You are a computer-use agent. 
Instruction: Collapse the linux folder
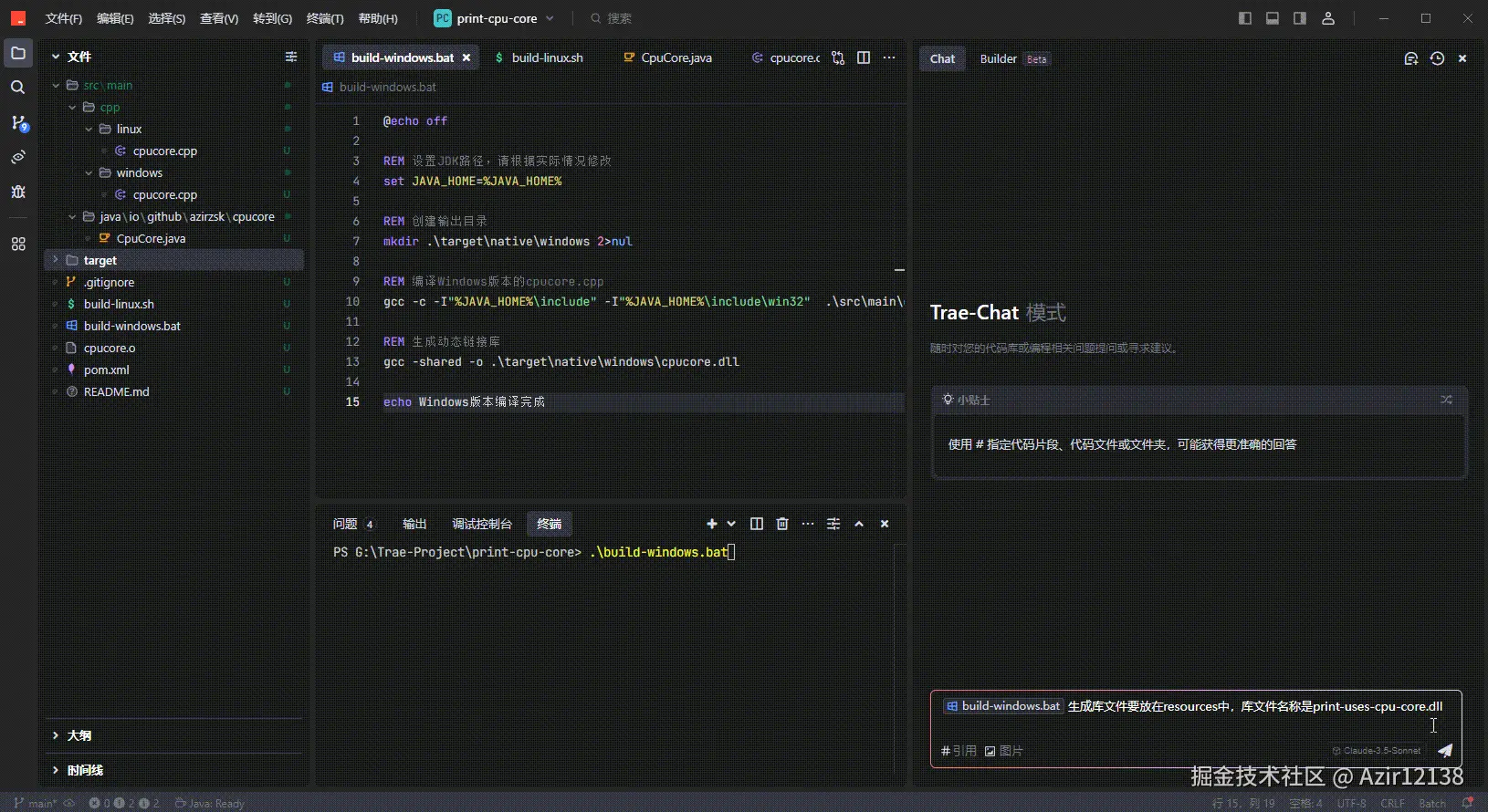click(89, 129)
